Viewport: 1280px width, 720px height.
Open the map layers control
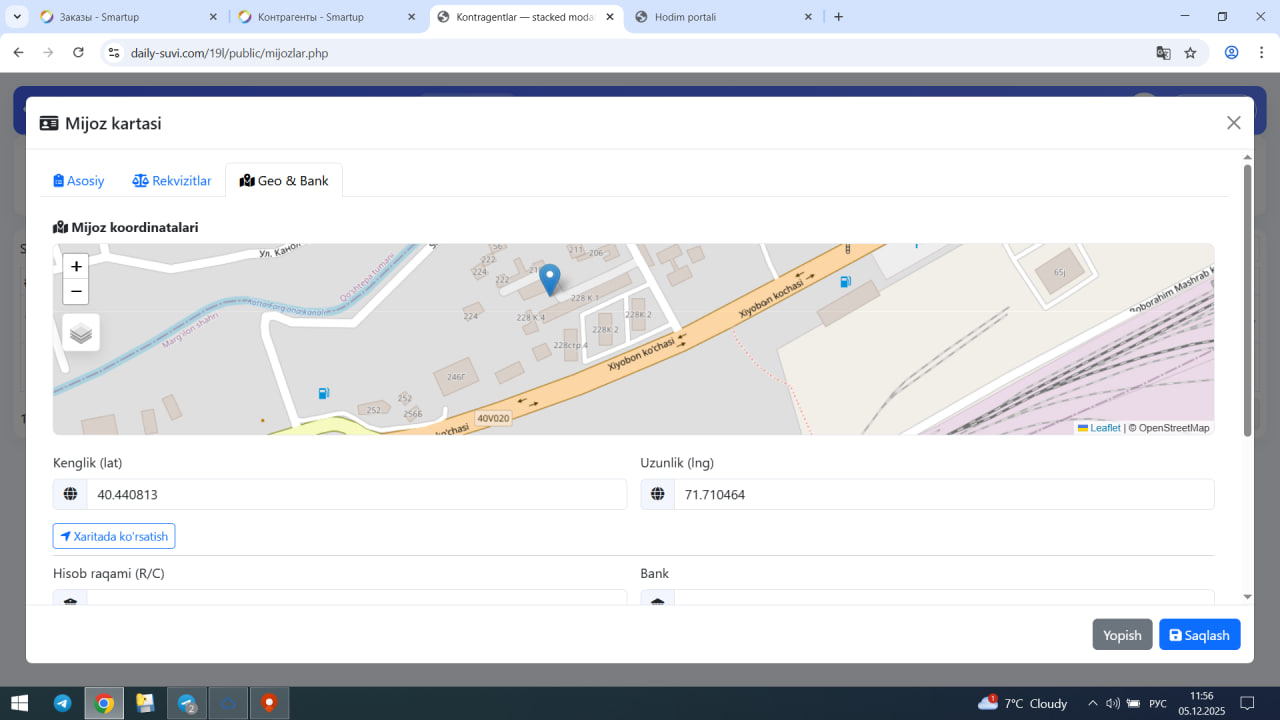pyautogui.click(x=81, y=333)
